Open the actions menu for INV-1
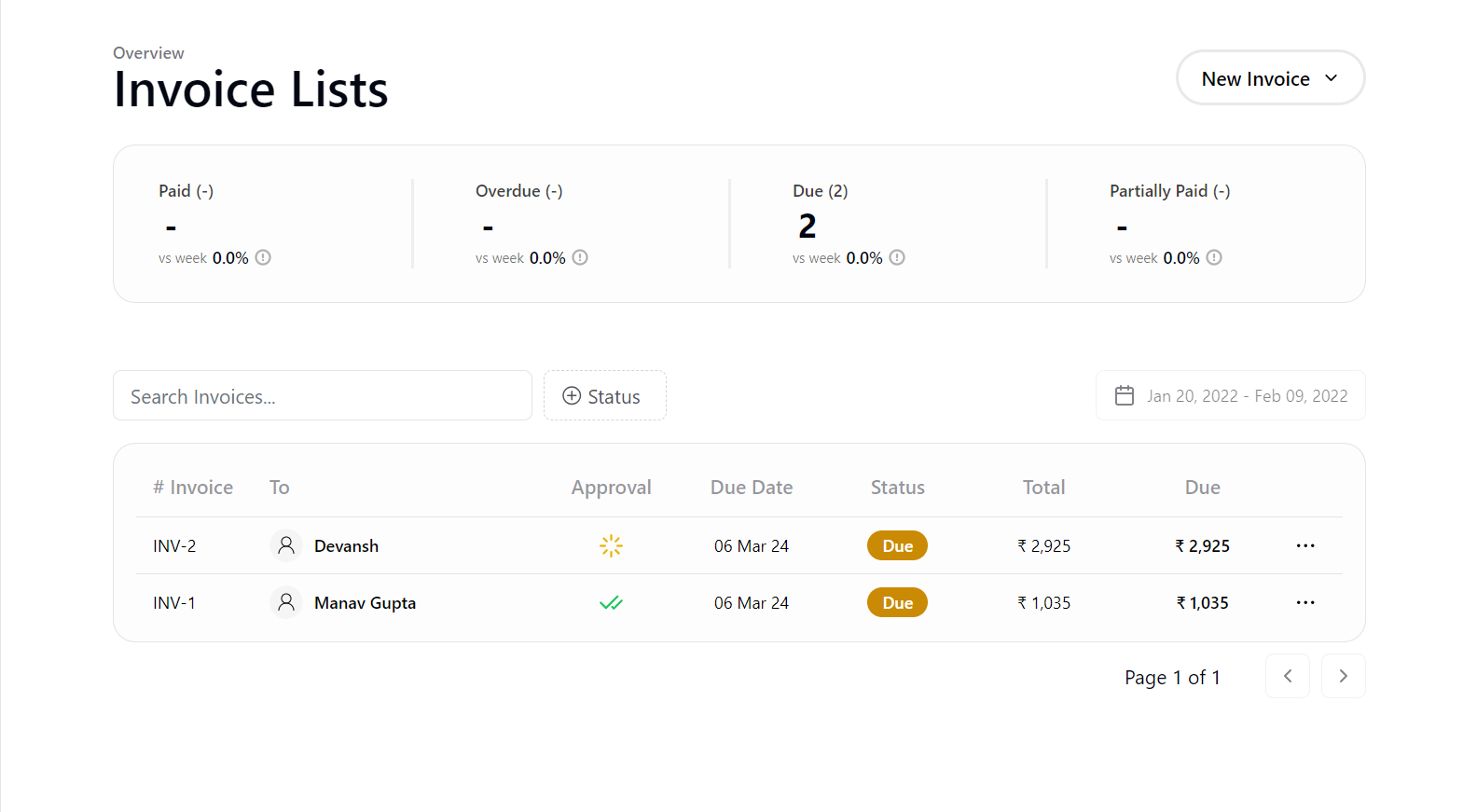 tap(1304, 603)
